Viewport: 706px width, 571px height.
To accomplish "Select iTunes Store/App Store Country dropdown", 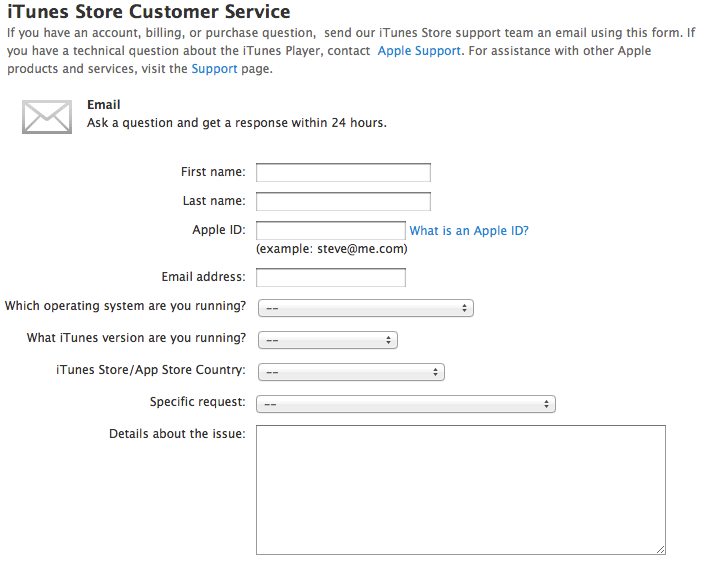I will click(x=351, y=372).
